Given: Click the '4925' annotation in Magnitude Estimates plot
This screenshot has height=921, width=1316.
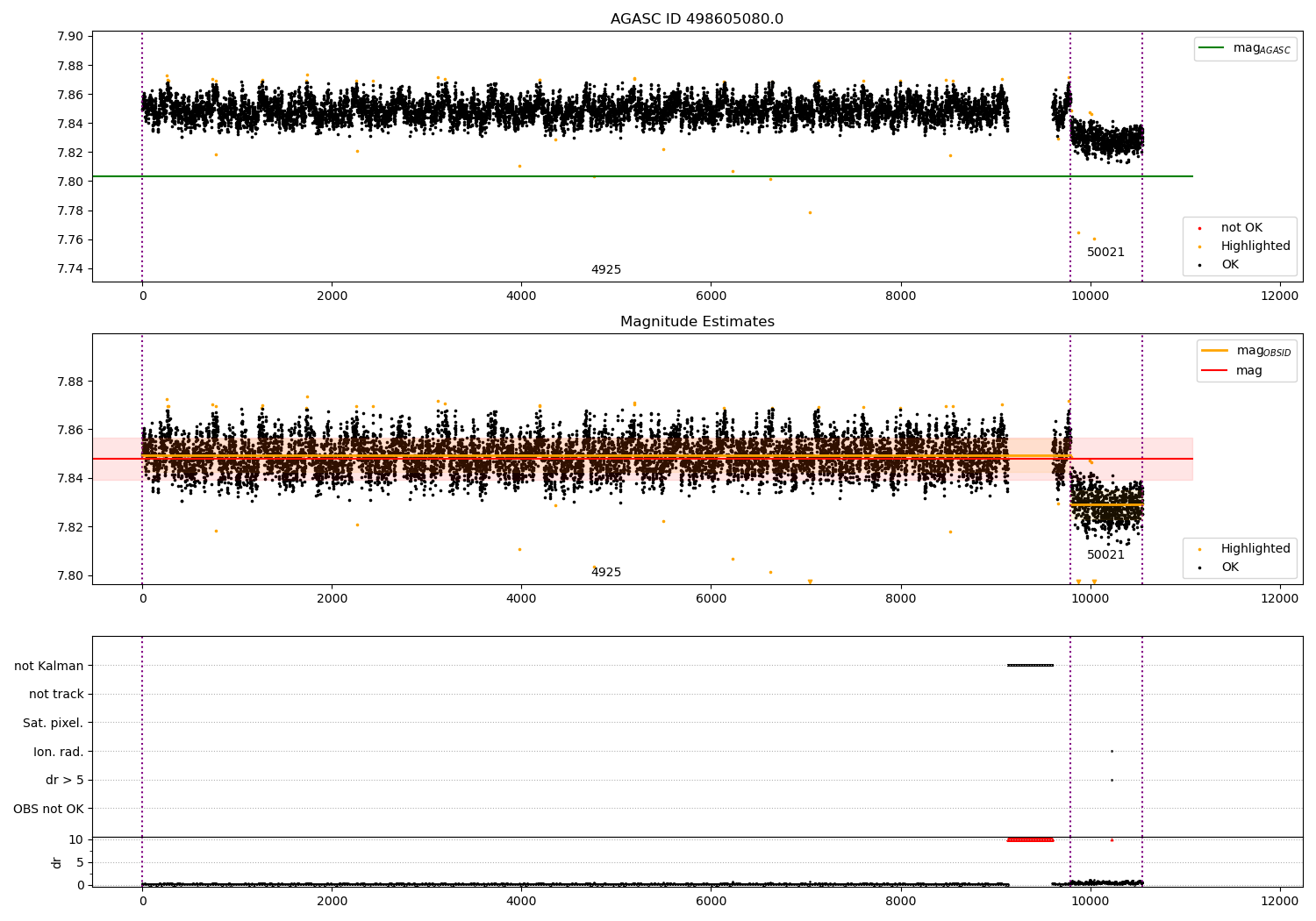Looking at the screenshot, I should [x=606, y=573].
